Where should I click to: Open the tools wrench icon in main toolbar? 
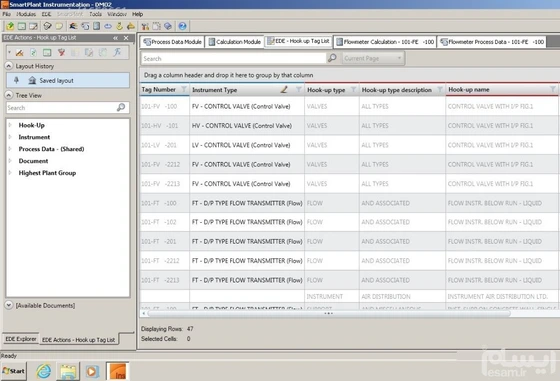click(145, 26)
